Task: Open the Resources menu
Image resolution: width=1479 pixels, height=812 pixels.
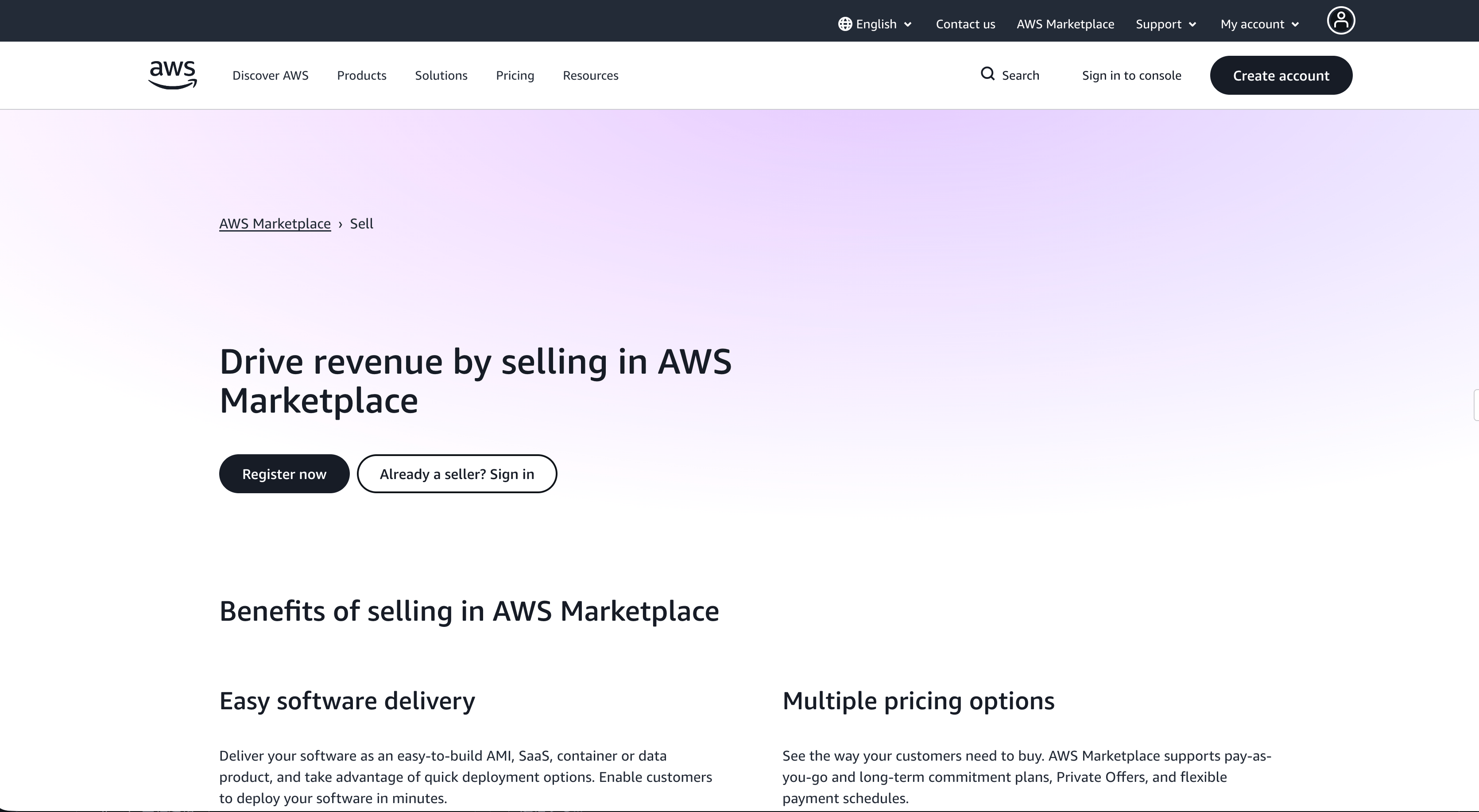Action: pyautogui.click(x=590, y=75)
